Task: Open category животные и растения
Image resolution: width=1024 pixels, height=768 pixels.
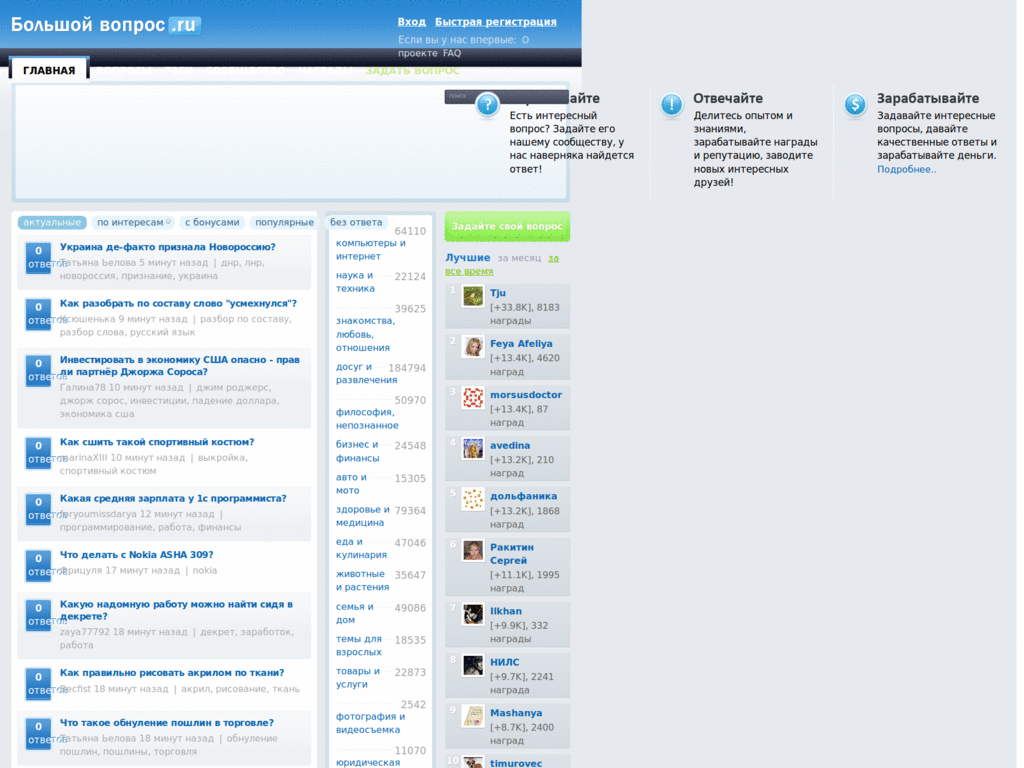Action: pyautogui.click(x=362, y=581)
